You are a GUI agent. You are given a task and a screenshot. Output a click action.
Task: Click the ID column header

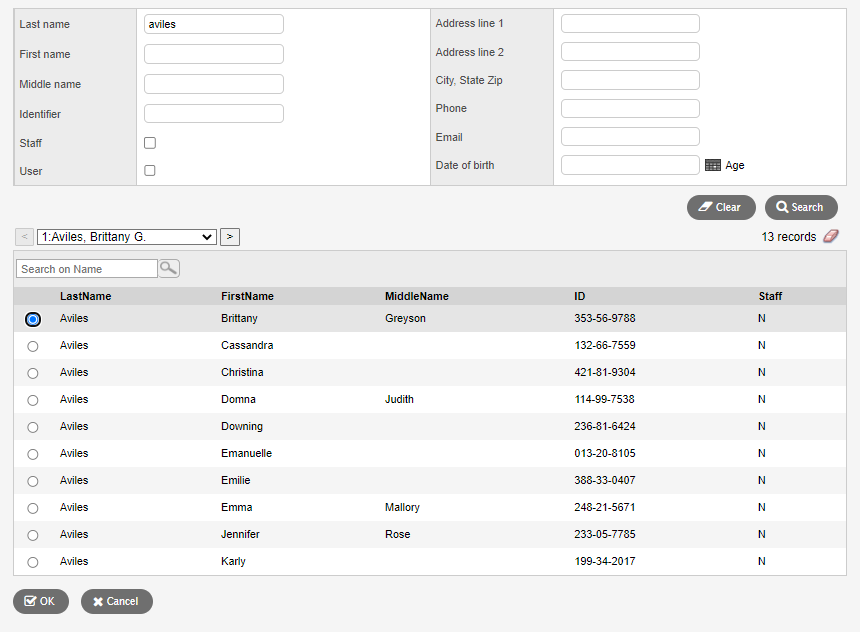(x=580, y=296)
